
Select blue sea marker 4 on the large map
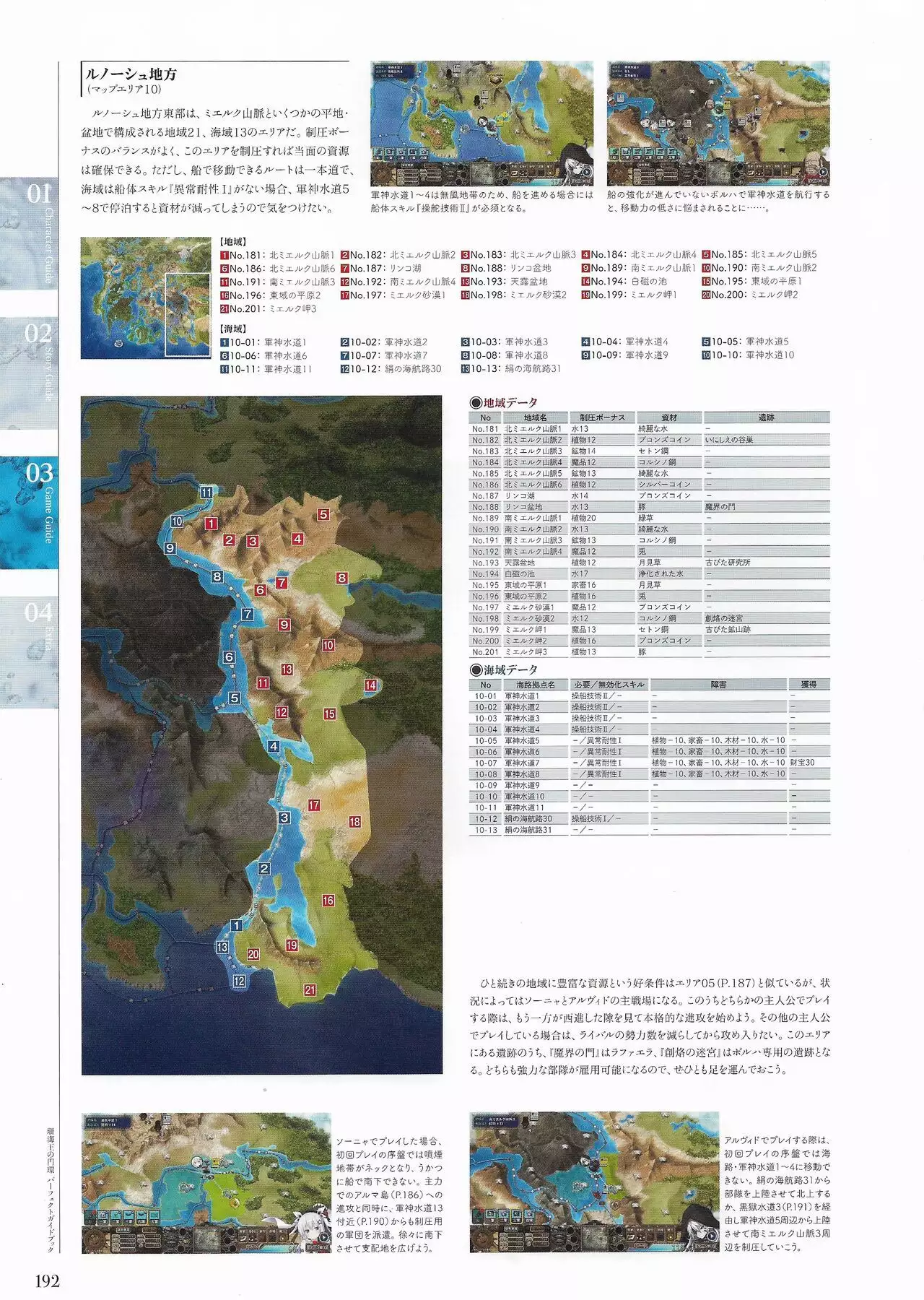(x=273, y=746)
